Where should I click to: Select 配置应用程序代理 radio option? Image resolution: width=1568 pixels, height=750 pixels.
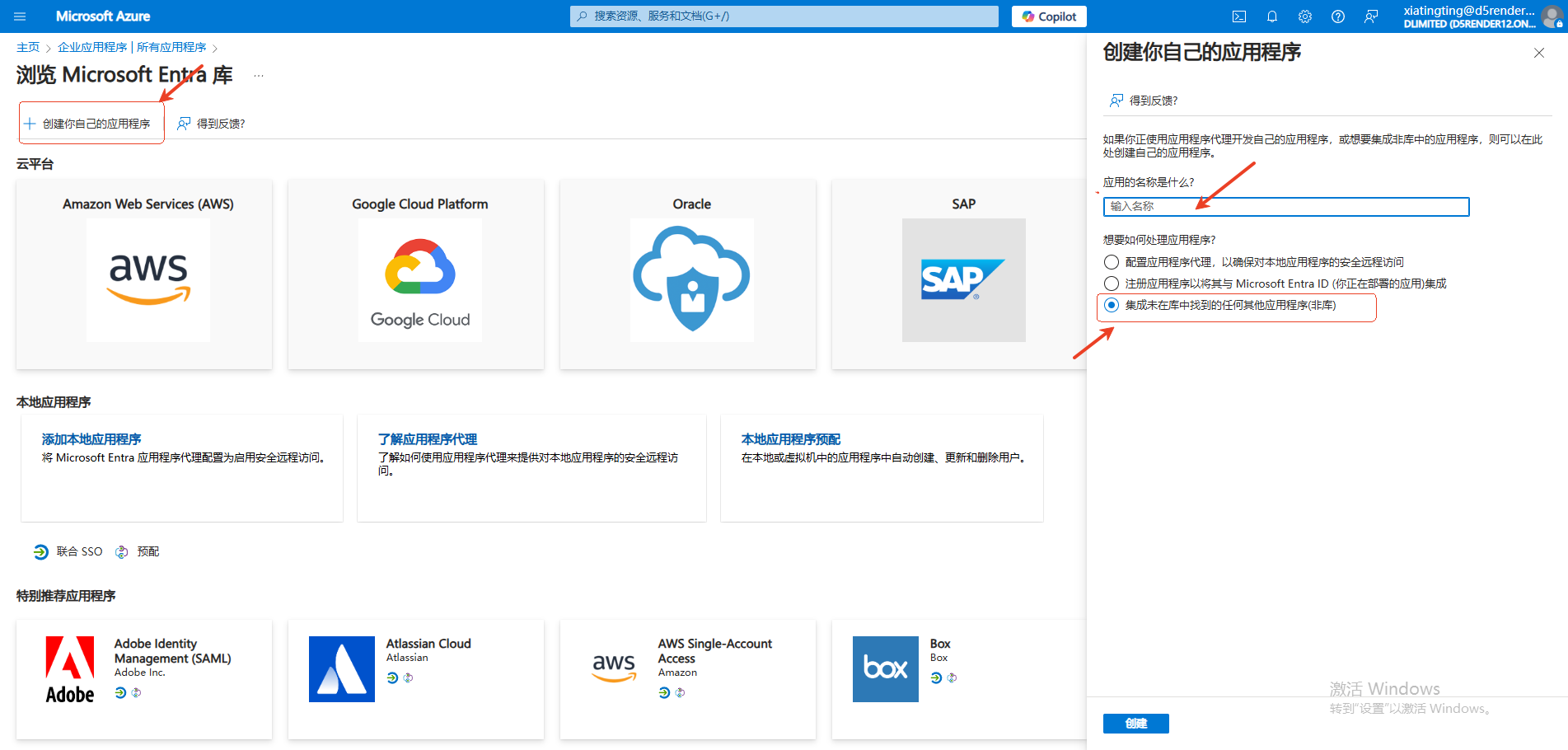(1112, 262)
